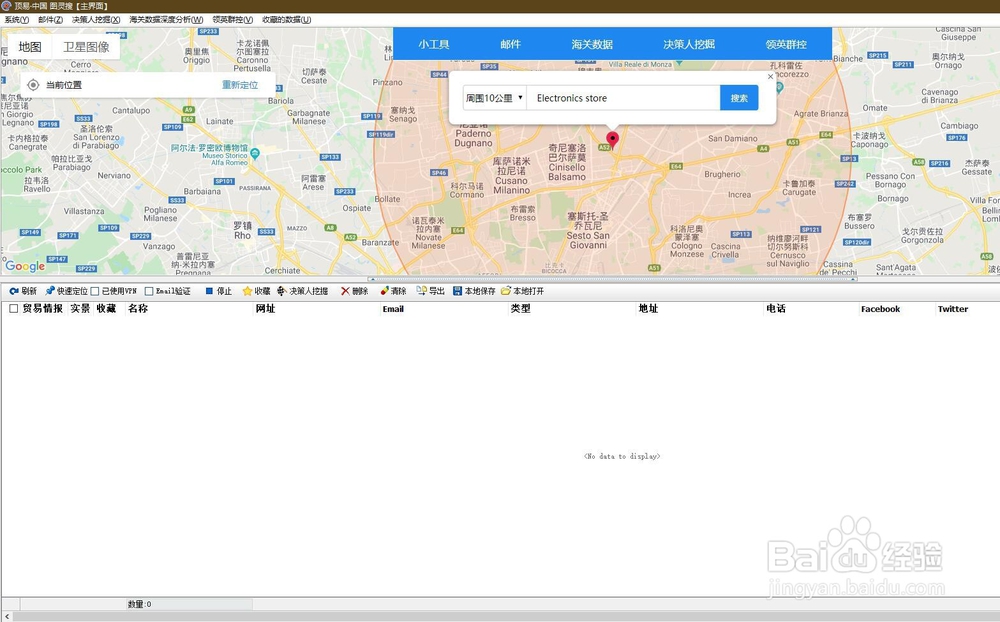Click the 电话 column header
The image size is (1000, 622).
coord(776,309)
